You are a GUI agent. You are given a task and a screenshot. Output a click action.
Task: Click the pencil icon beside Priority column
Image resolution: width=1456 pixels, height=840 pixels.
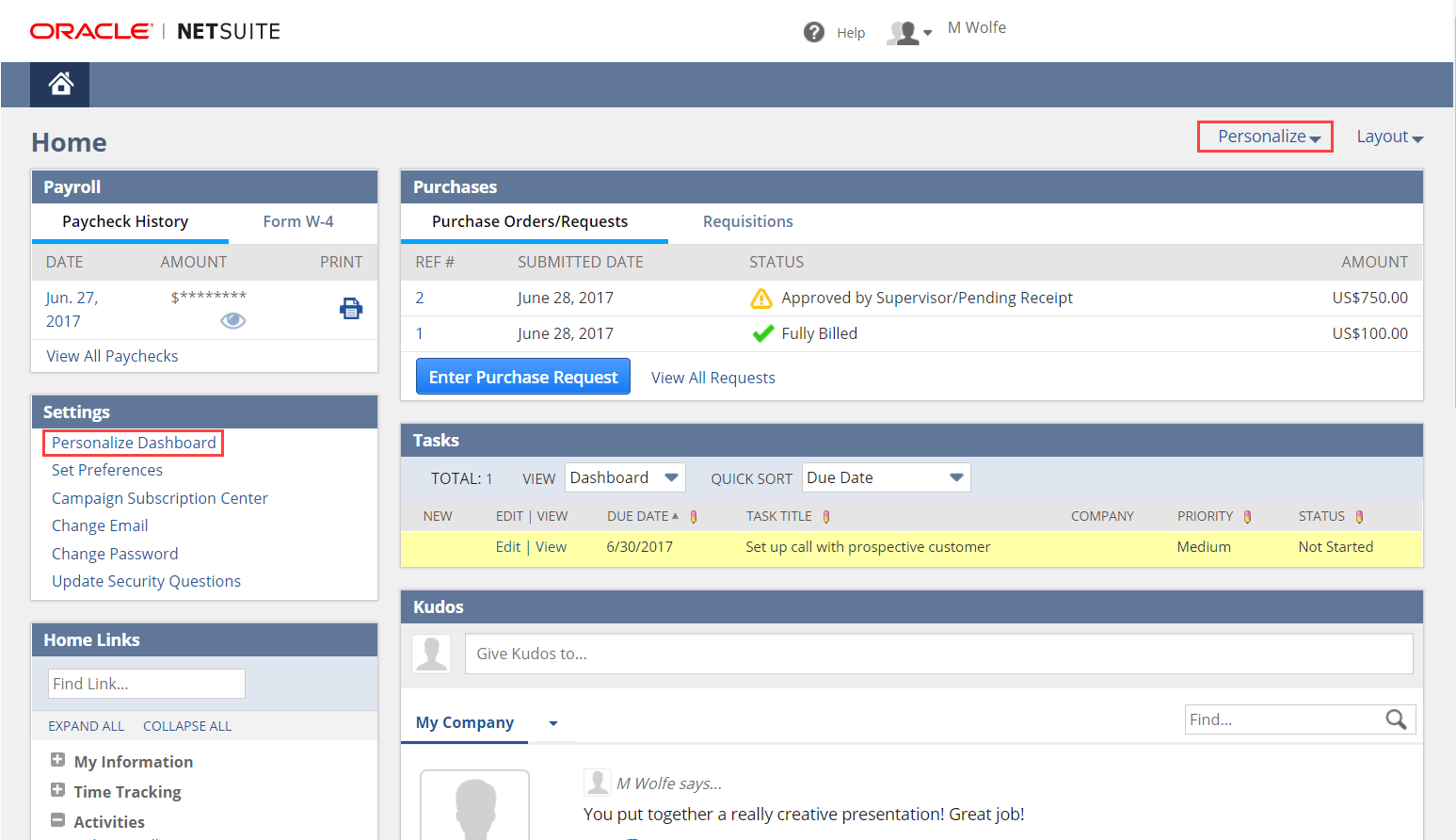pyautogui.click(x=1247, y=516)
